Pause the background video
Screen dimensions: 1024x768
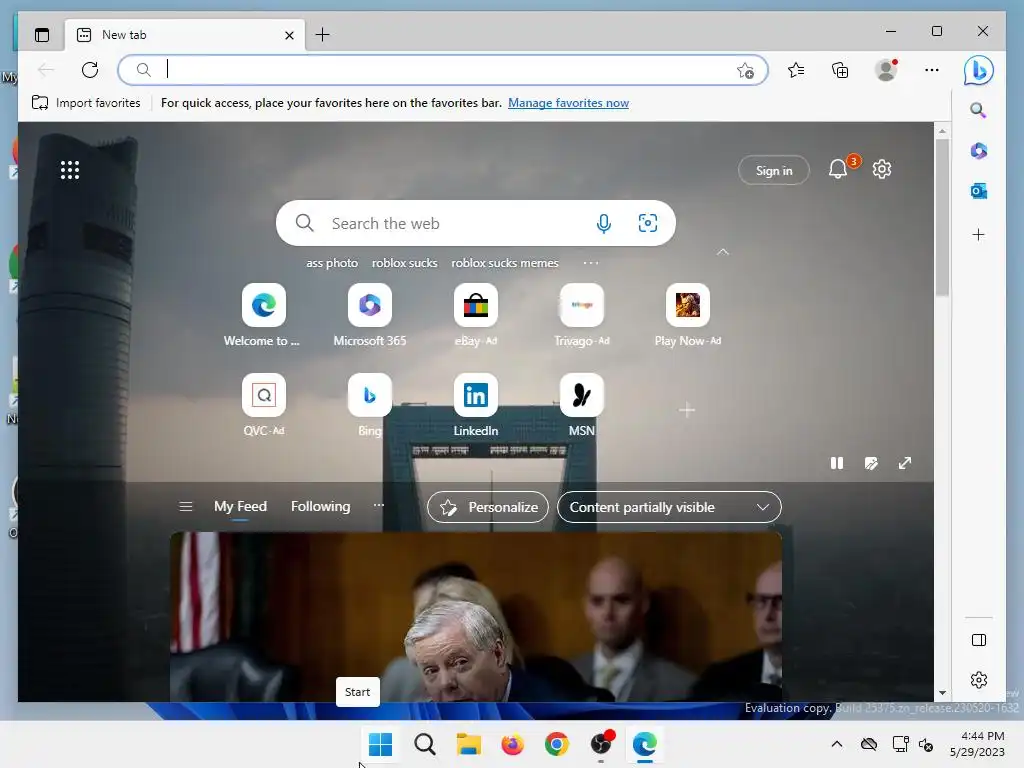[837, 463]
